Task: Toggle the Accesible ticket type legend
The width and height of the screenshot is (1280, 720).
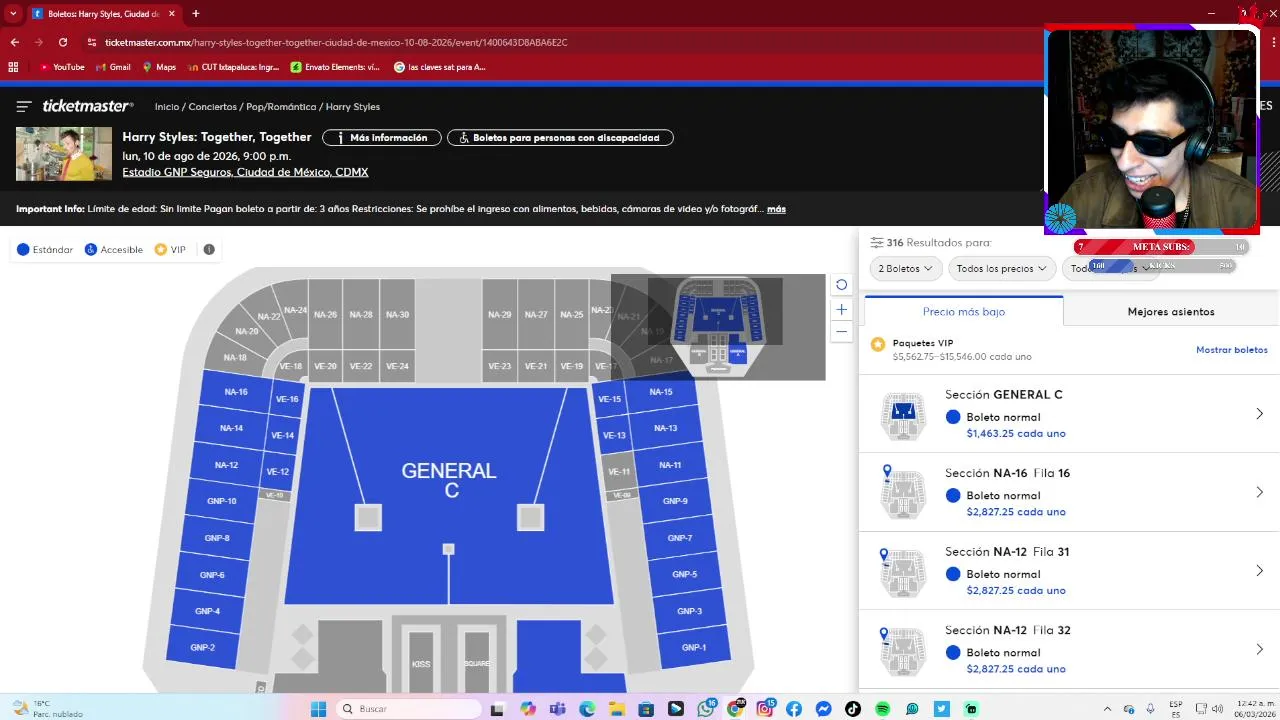Action: coord(114,250)
